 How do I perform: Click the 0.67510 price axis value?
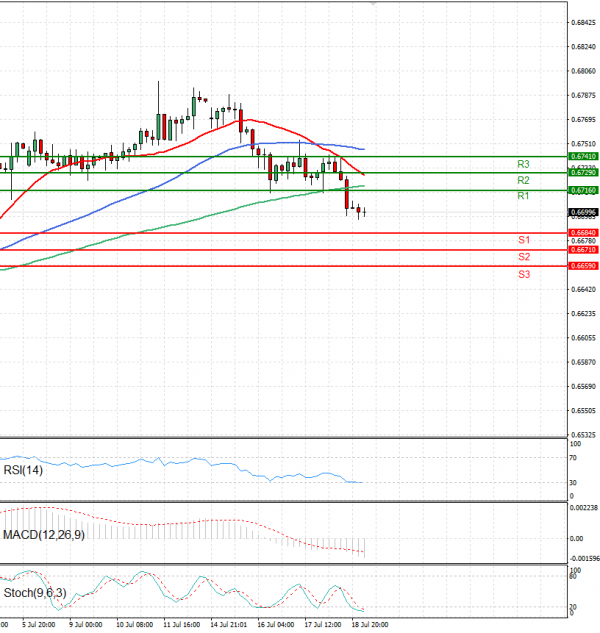point(583,144)
